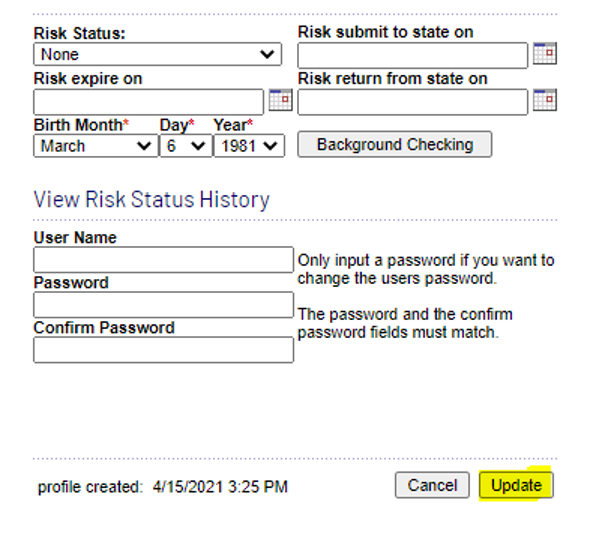Open the birth Year dropdown showing 1981
Viewport: 606px width, 534px height.
click(248, 146)
